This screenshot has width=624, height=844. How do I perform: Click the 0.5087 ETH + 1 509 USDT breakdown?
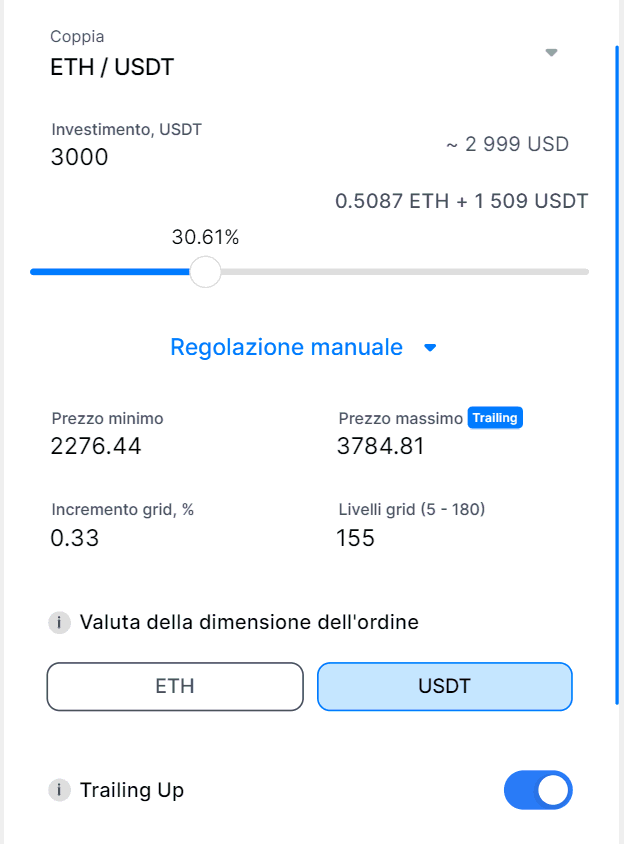(x=461, y=201)
